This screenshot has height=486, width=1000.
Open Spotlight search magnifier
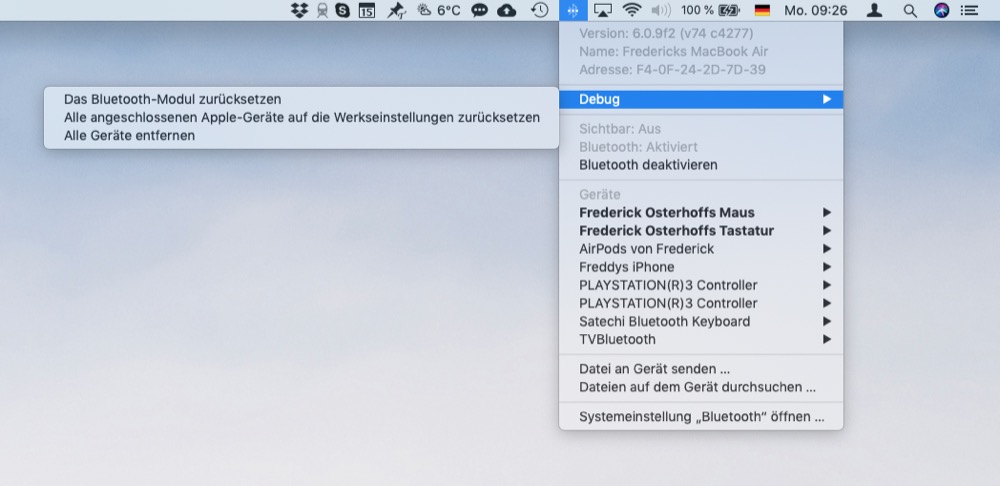tap(909, 10)
